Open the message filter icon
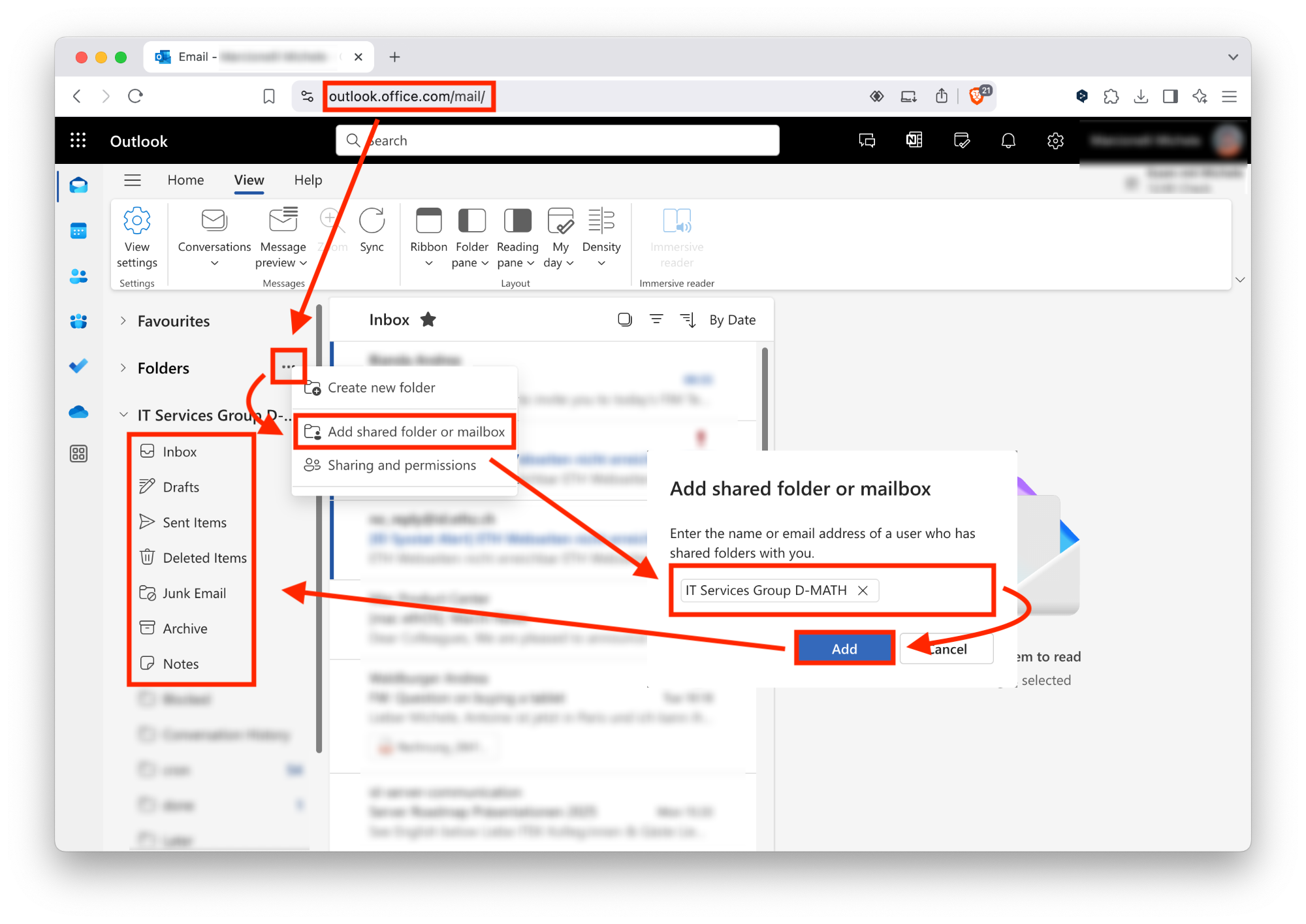This screenshot has height=924, width=1306. pos(656,319)
